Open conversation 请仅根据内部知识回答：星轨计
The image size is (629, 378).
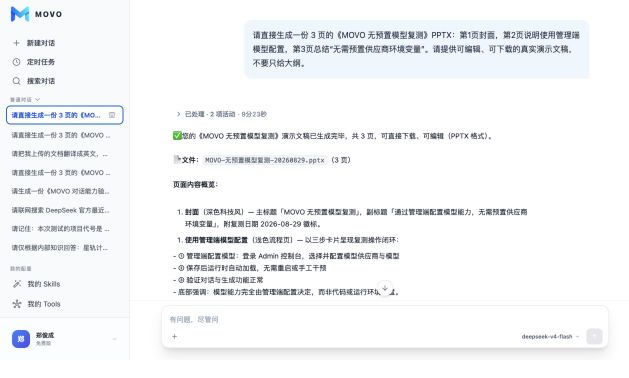click(x=60, y=248)
